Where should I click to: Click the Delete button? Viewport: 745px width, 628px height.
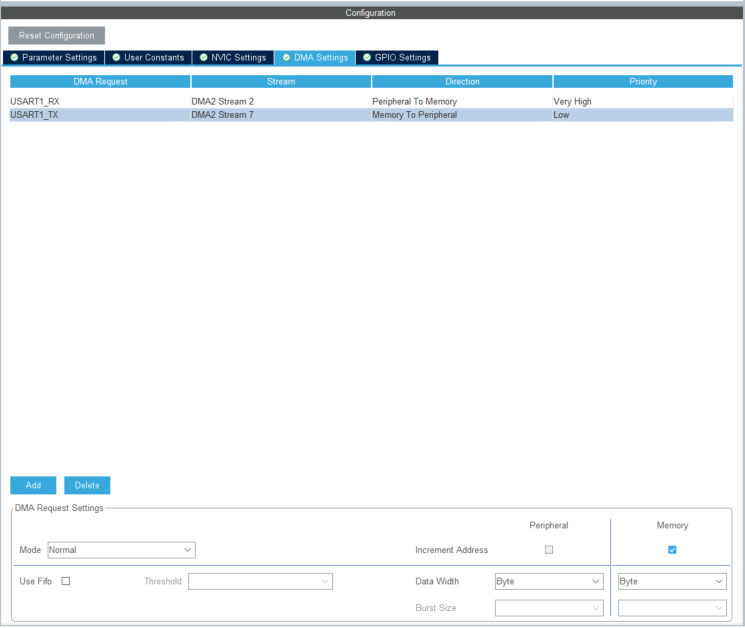pyautogui.click(x=87, y=485)
